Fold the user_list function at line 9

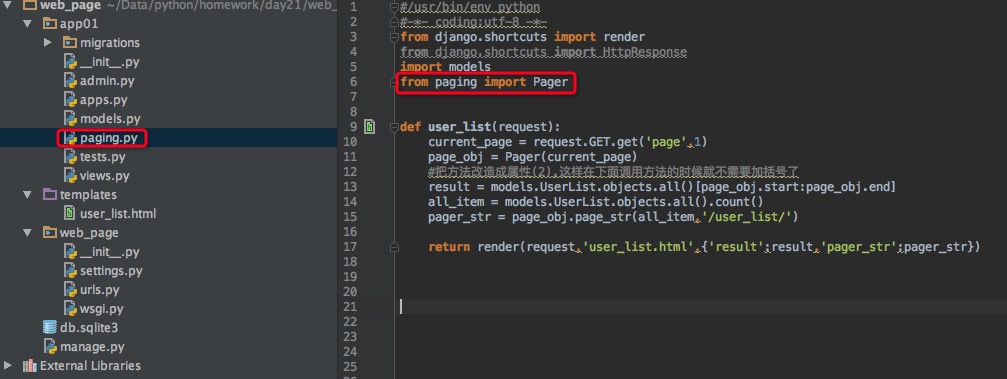(394, 127)
